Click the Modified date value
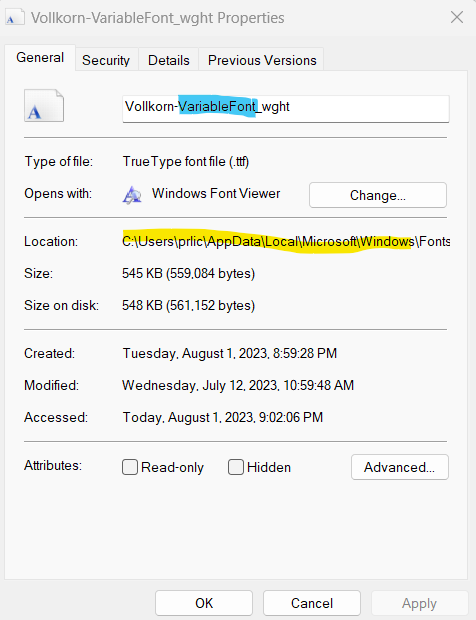This screenshot has width=476, height=620. pos(238,385)
